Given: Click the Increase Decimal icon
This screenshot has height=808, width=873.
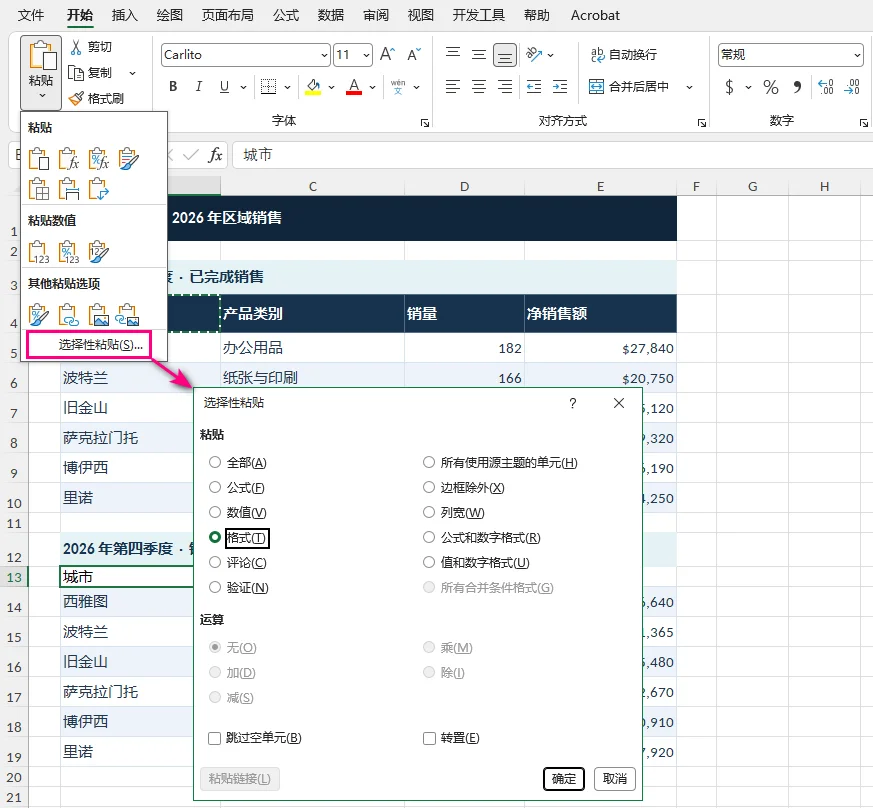Looking at the screenshot, I should 826,87.
